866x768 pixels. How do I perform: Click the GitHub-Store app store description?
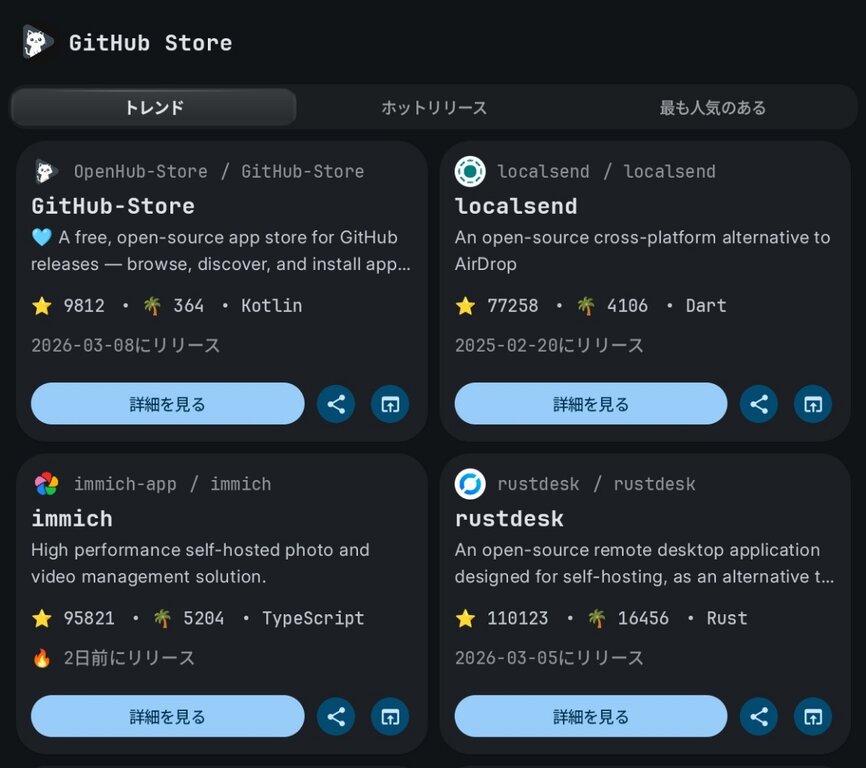[221, 251]
